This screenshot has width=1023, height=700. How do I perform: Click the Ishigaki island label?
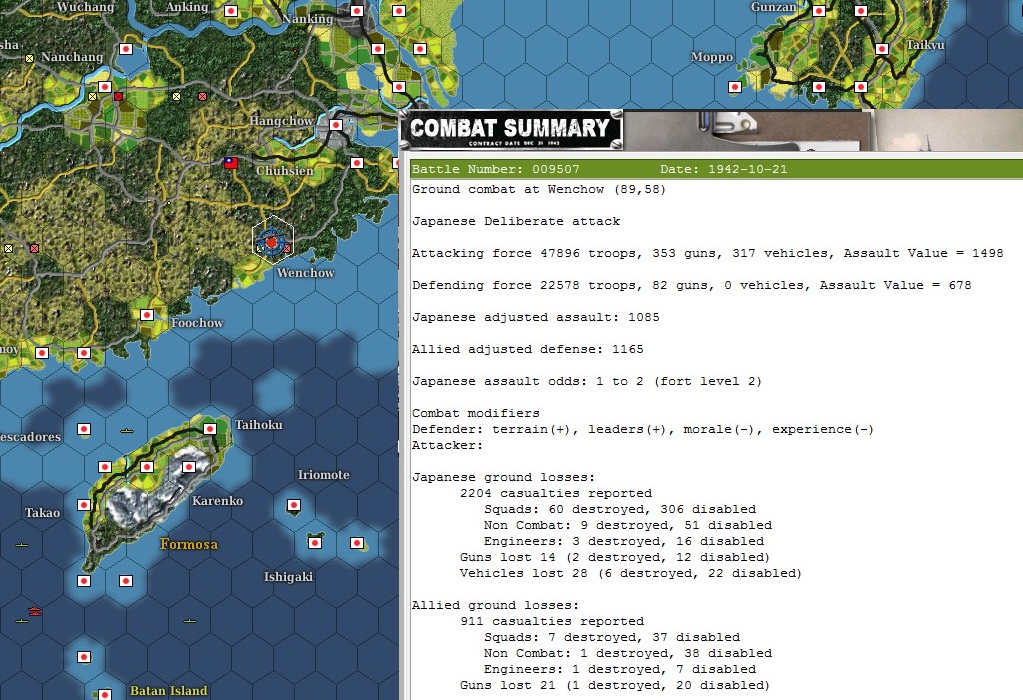(x=288, y=577)
